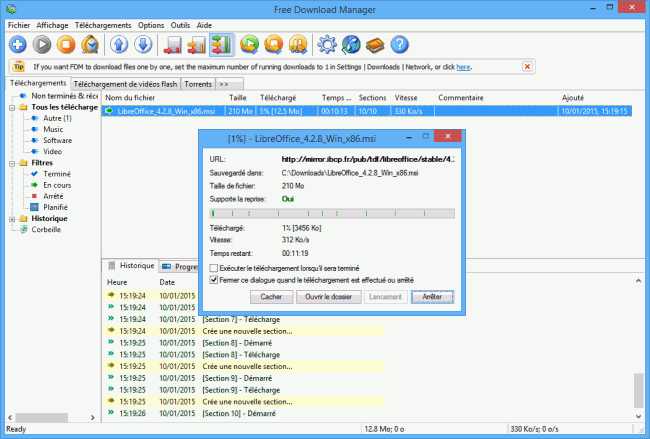Open the Affichage menu

[x=52, y=25]
